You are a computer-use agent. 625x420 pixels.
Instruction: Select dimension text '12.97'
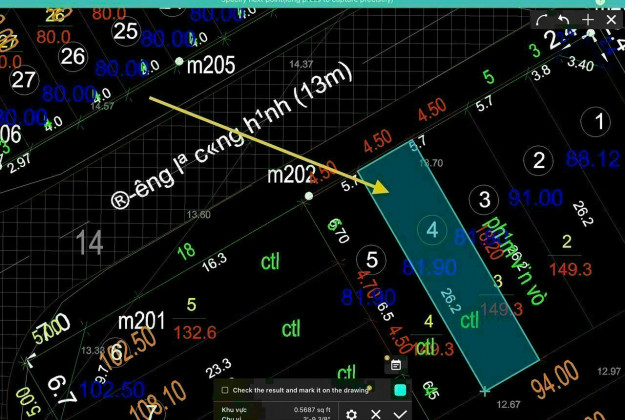609,371
